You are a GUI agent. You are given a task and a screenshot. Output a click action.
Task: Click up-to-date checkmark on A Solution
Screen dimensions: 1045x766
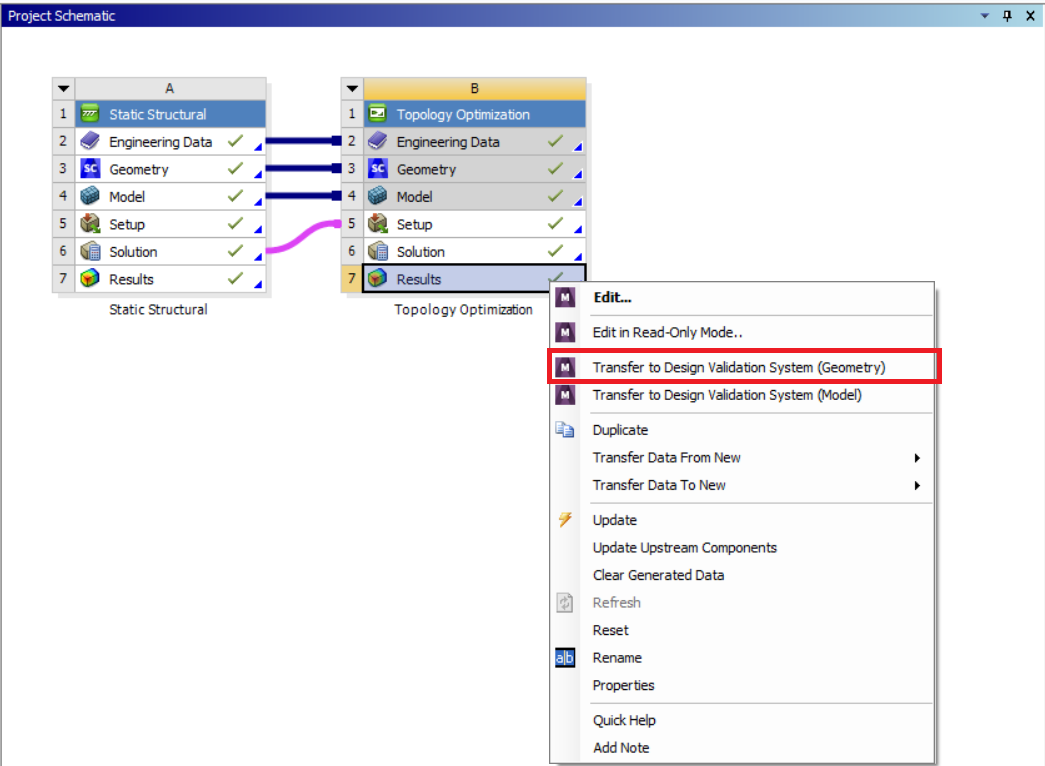[235, 251]
